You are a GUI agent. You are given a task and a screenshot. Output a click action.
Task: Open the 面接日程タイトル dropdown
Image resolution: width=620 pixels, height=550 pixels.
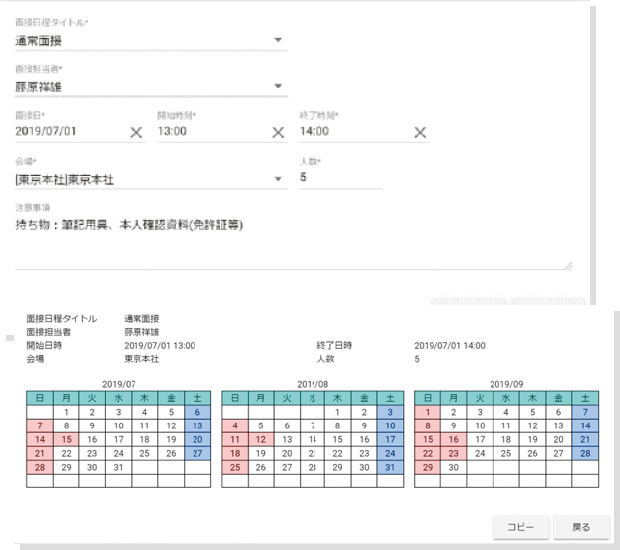click(278, 41)
